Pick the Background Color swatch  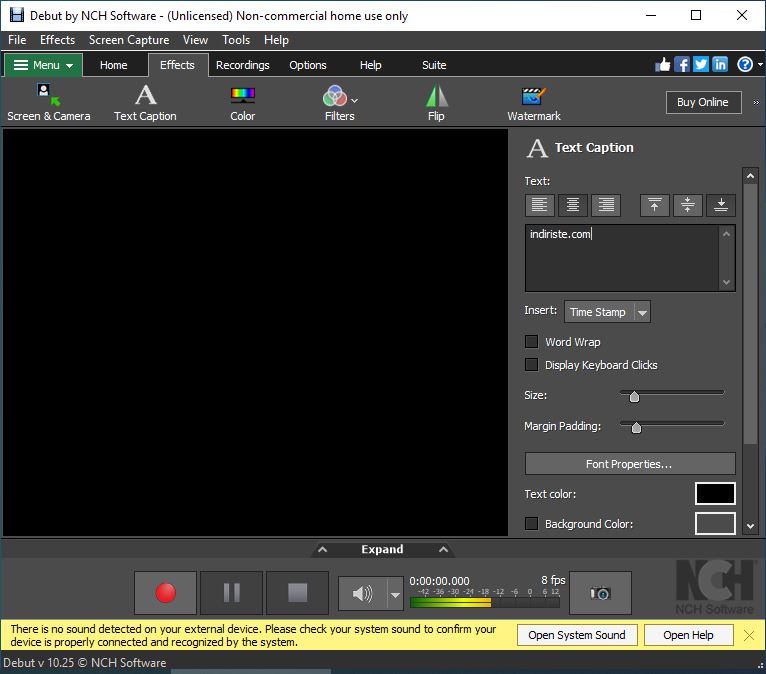(x=715, y=524)
